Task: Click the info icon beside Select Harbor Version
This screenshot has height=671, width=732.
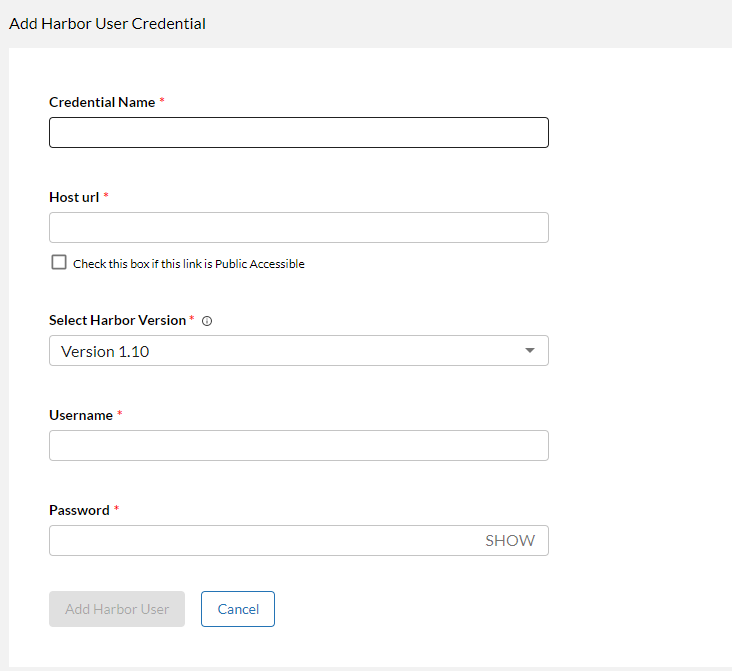Action: [207, 321]
